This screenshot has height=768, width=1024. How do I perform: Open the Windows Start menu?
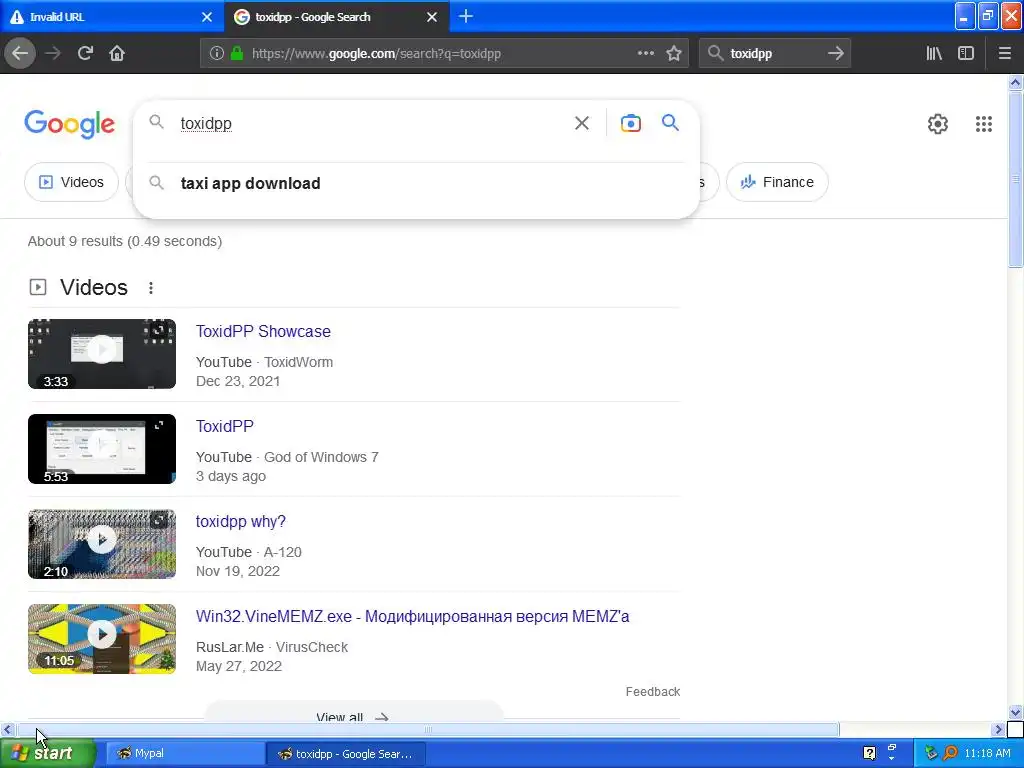pyautogui.click(x=48, y=754)
